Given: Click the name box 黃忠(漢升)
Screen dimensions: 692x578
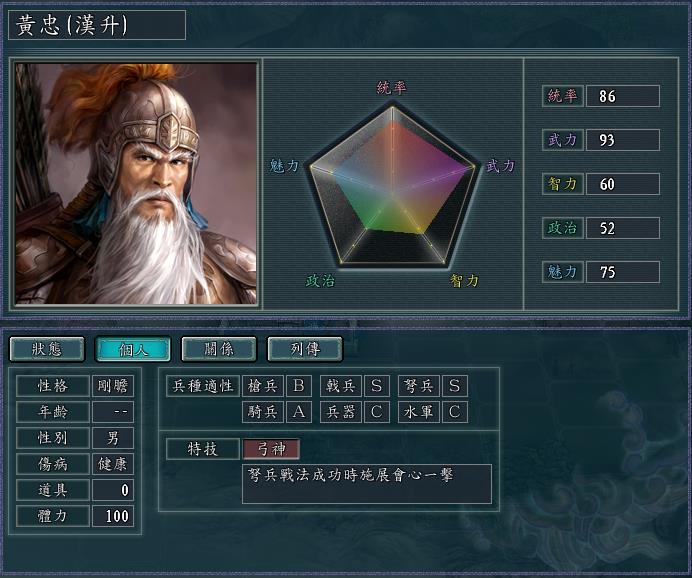Looking at the screenshot, I should (x=97, y=25).
